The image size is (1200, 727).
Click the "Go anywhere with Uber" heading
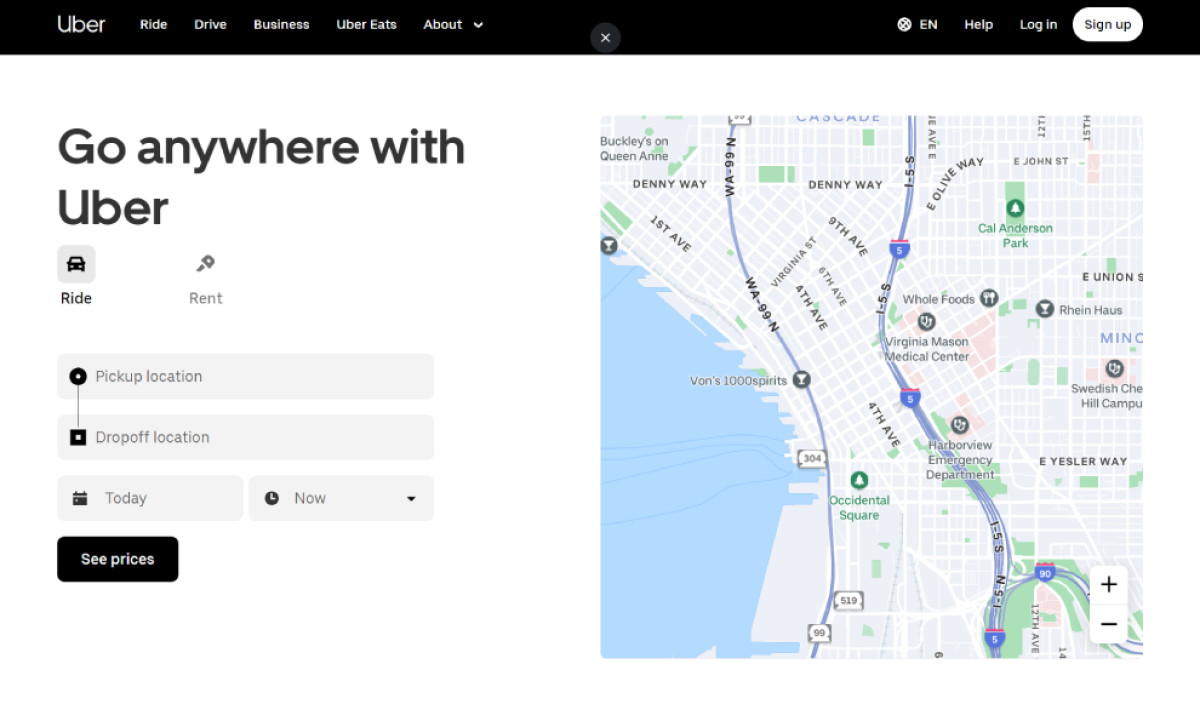tap(261, 177)
